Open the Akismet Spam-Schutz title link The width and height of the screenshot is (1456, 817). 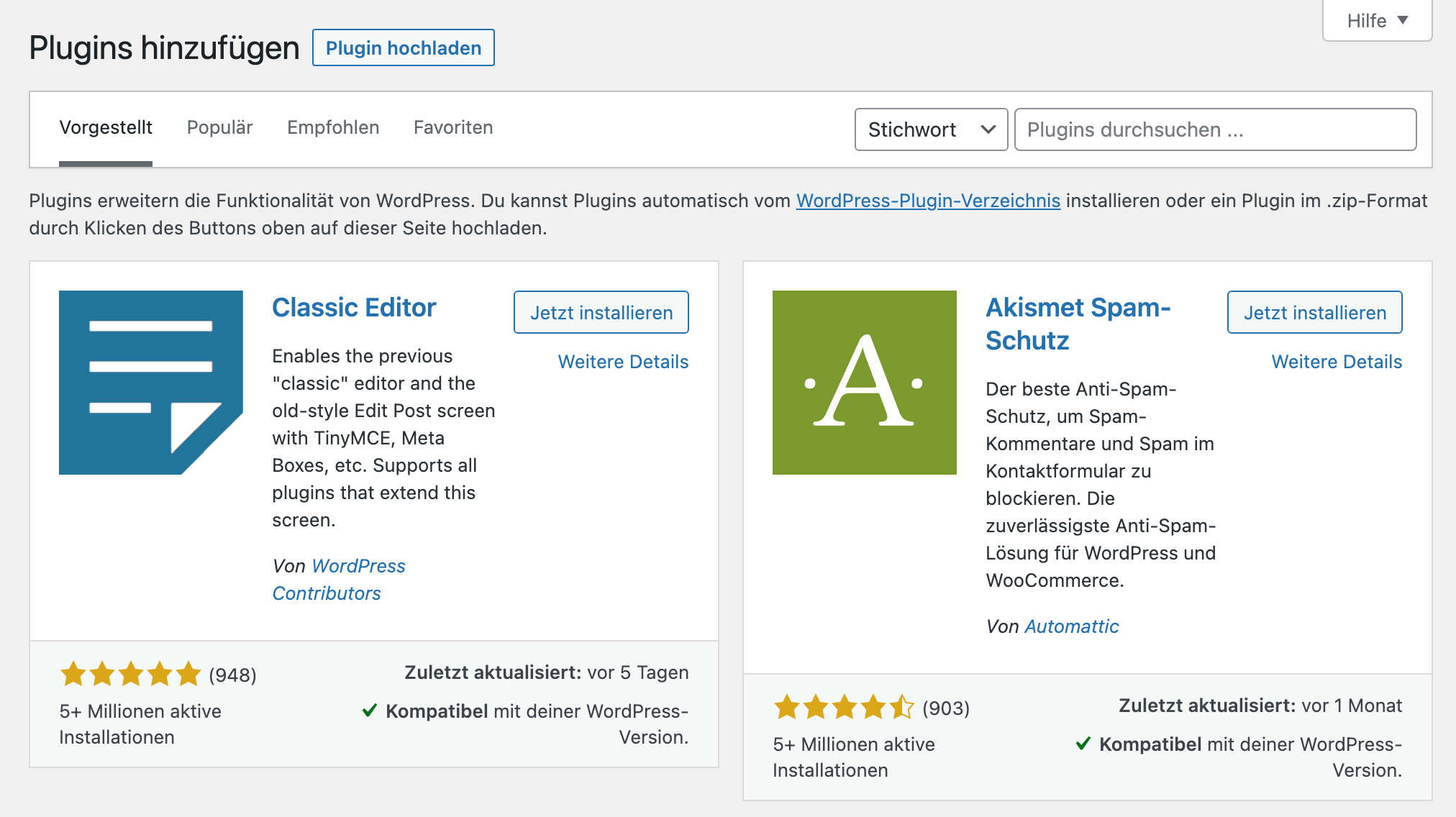click(1078, 324)
